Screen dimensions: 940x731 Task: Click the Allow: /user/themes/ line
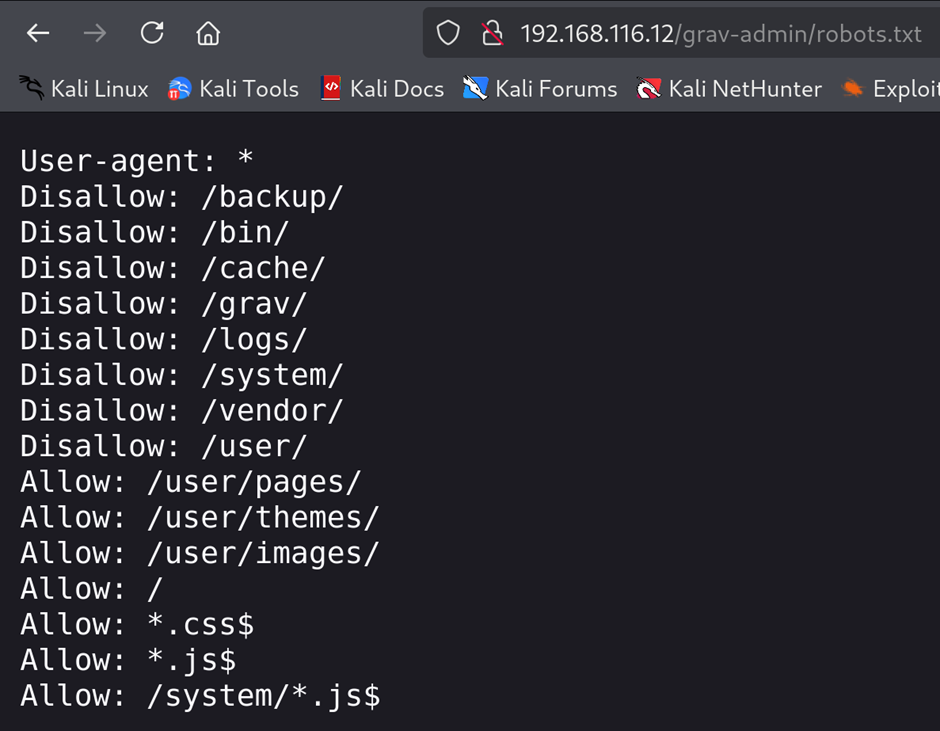[199, 517]
